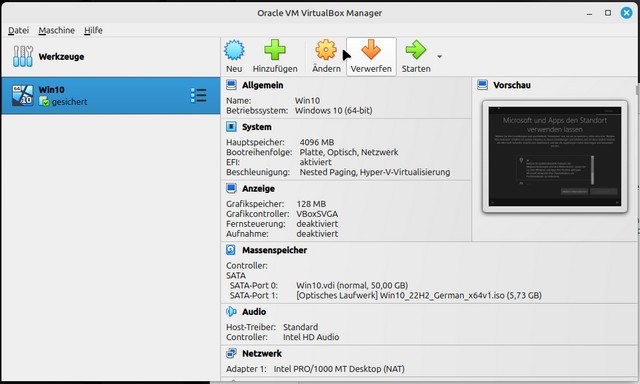The height and width of the screenshot is (384, 640).
Task: Click the Werkzeuge tools icon
Action: pyautogui.click(x=22, y=56)
